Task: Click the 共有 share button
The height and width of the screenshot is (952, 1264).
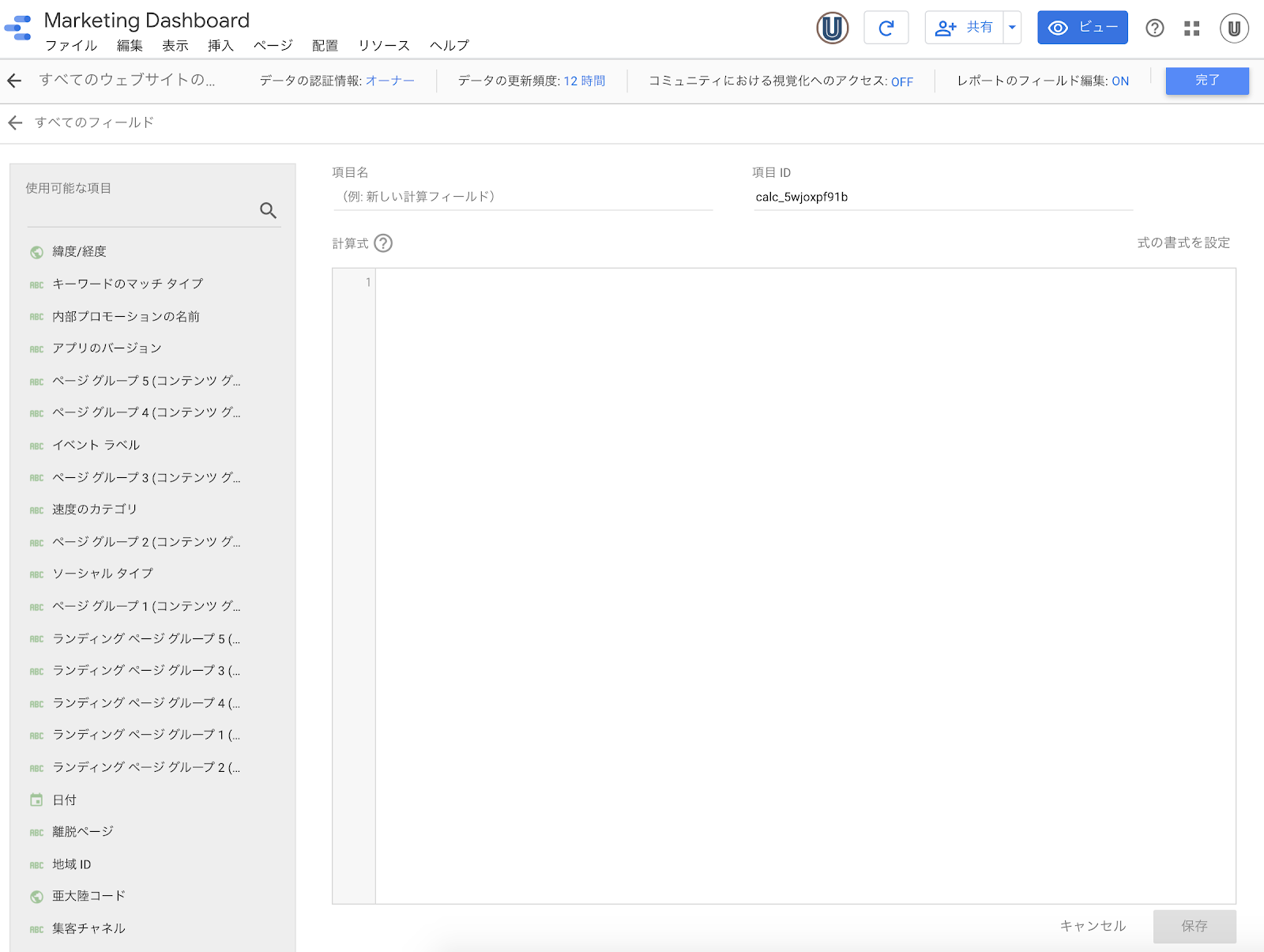Action: 964,28
